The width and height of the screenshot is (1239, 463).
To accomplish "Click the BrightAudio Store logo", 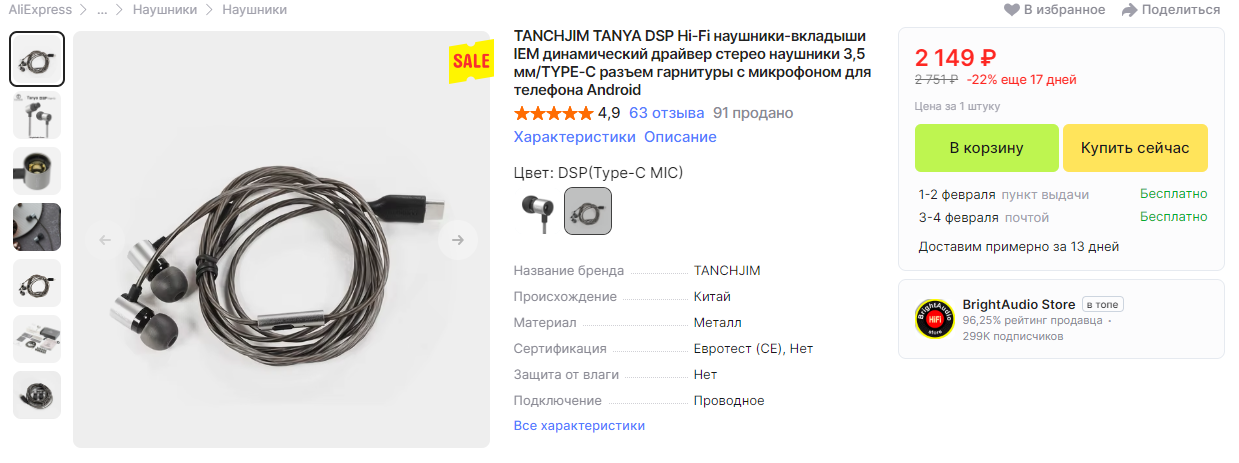I will point(934,319).
